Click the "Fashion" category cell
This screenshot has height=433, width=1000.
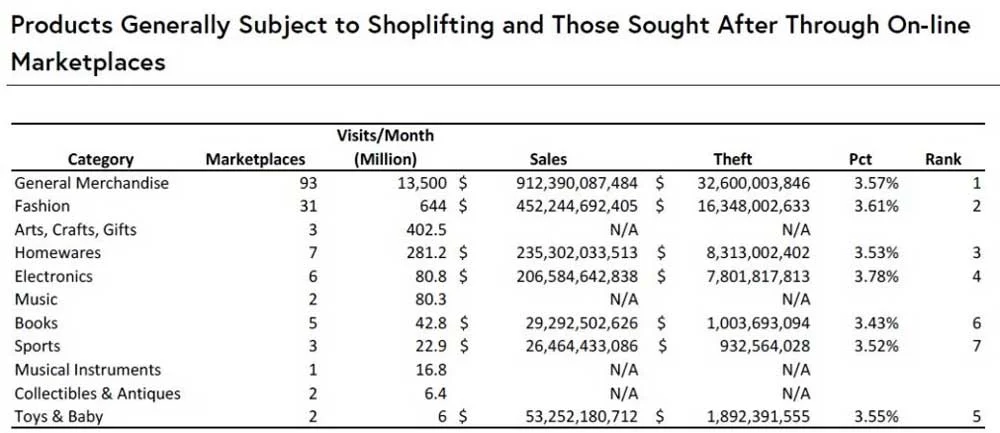coord(42,206)
